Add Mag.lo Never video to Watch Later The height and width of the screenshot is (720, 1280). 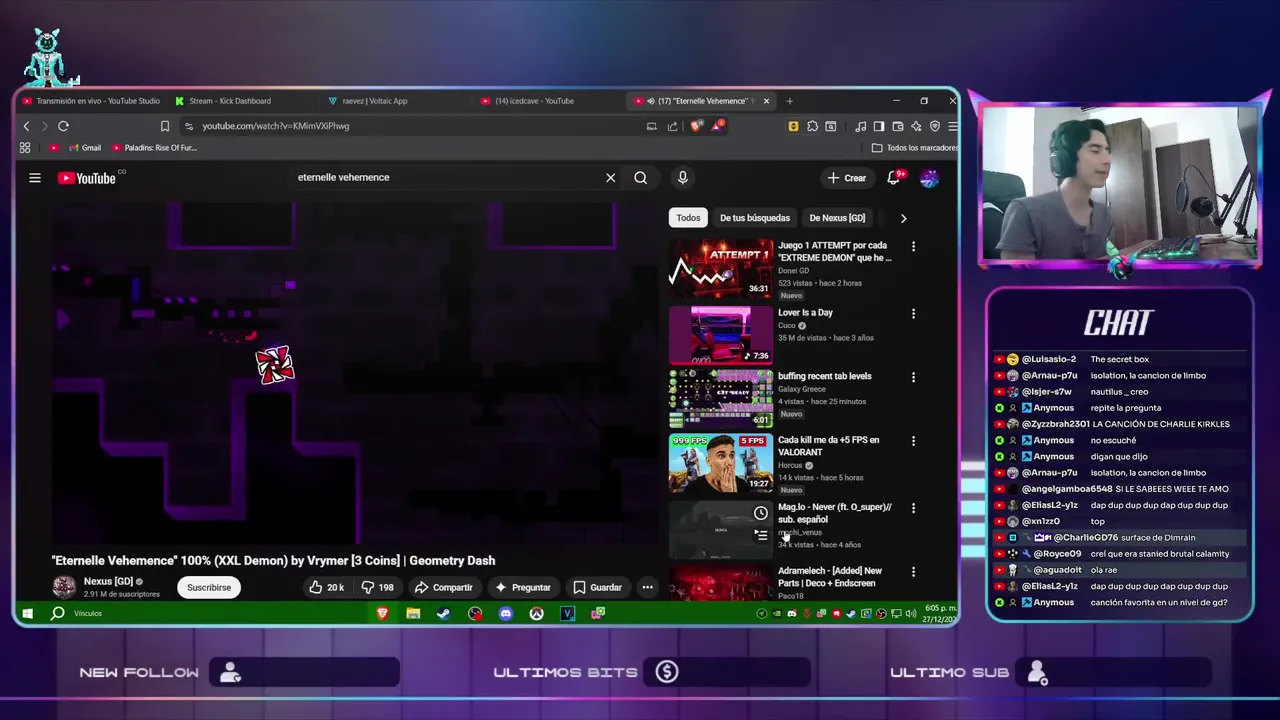(761, 513)
